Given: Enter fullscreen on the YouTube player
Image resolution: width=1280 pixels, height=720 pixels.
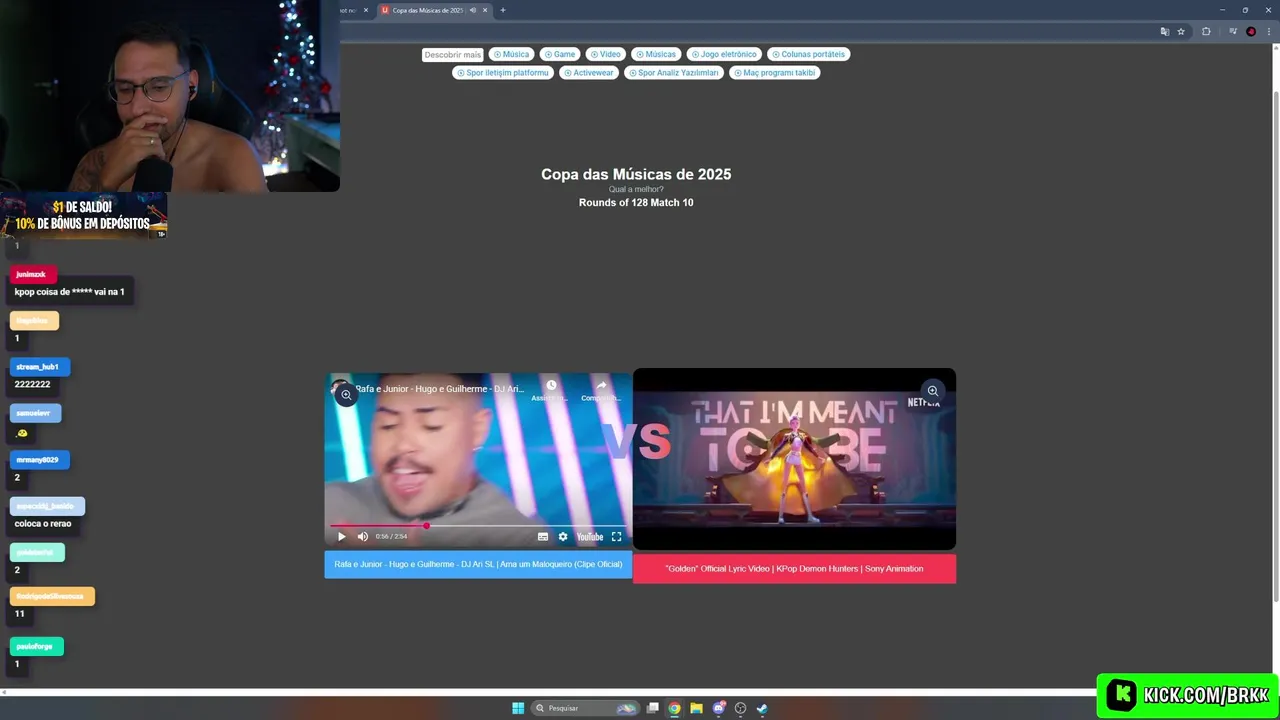Looking at the screenshot, I should (616, 537).
